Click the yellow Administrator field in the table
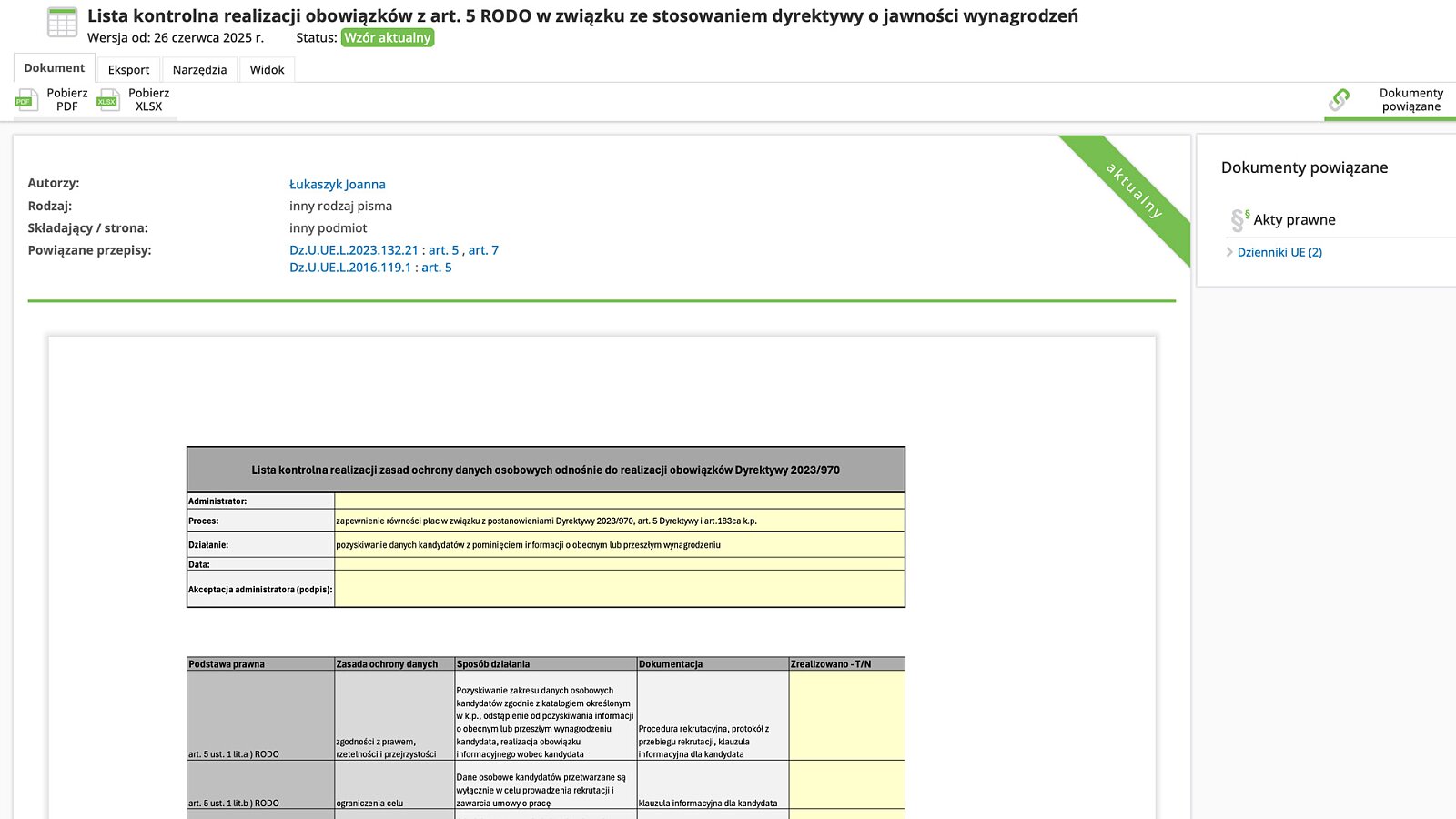The image size is (1456, 819). (x=619, y=500)
